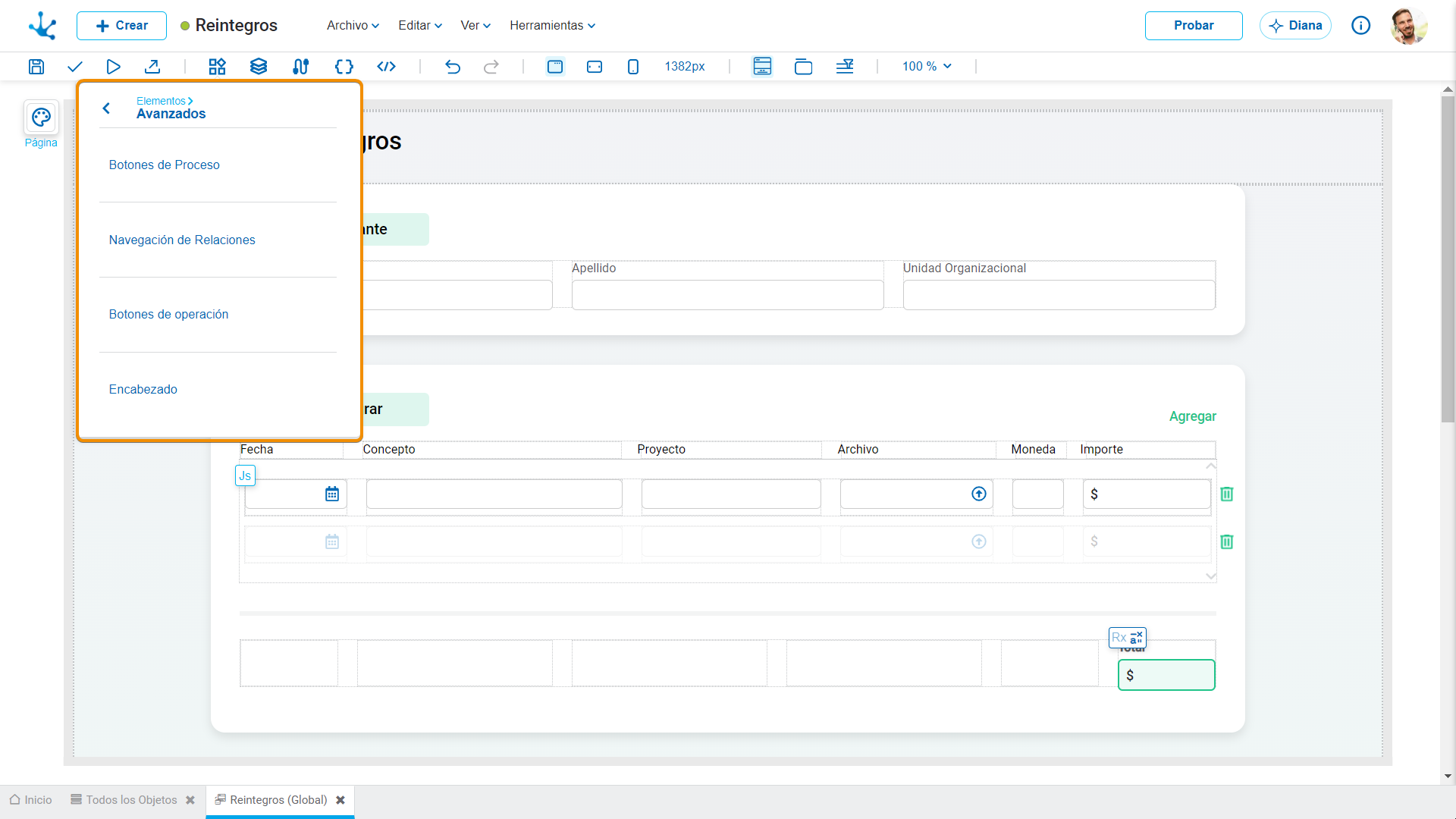Open calendar picker in Fecha field
Viewport: 1456px width, 819px height.
pos(332,494)
